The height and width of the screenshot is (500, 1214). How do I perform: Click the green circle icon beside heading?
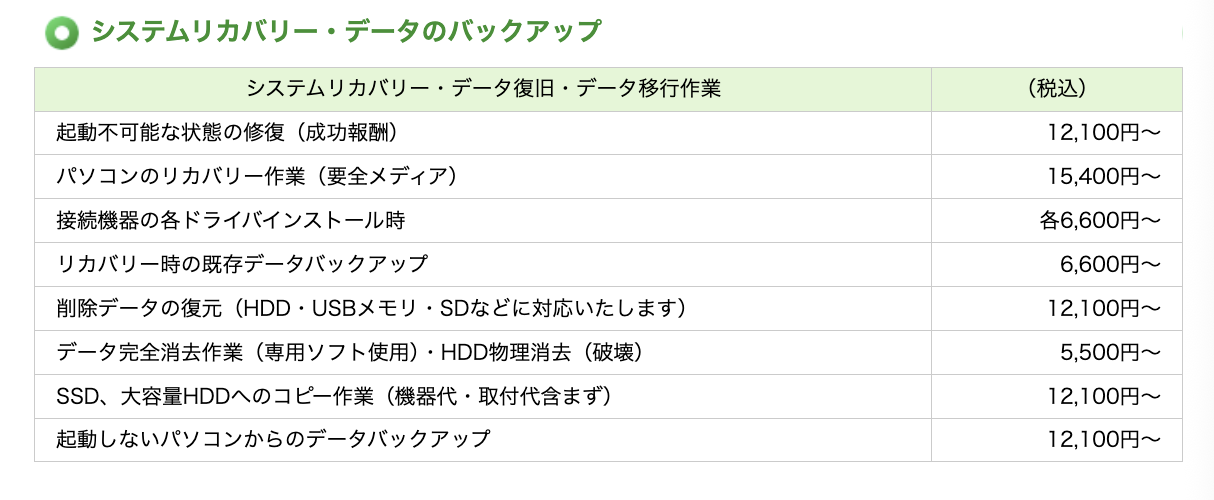tap(62, 32)
